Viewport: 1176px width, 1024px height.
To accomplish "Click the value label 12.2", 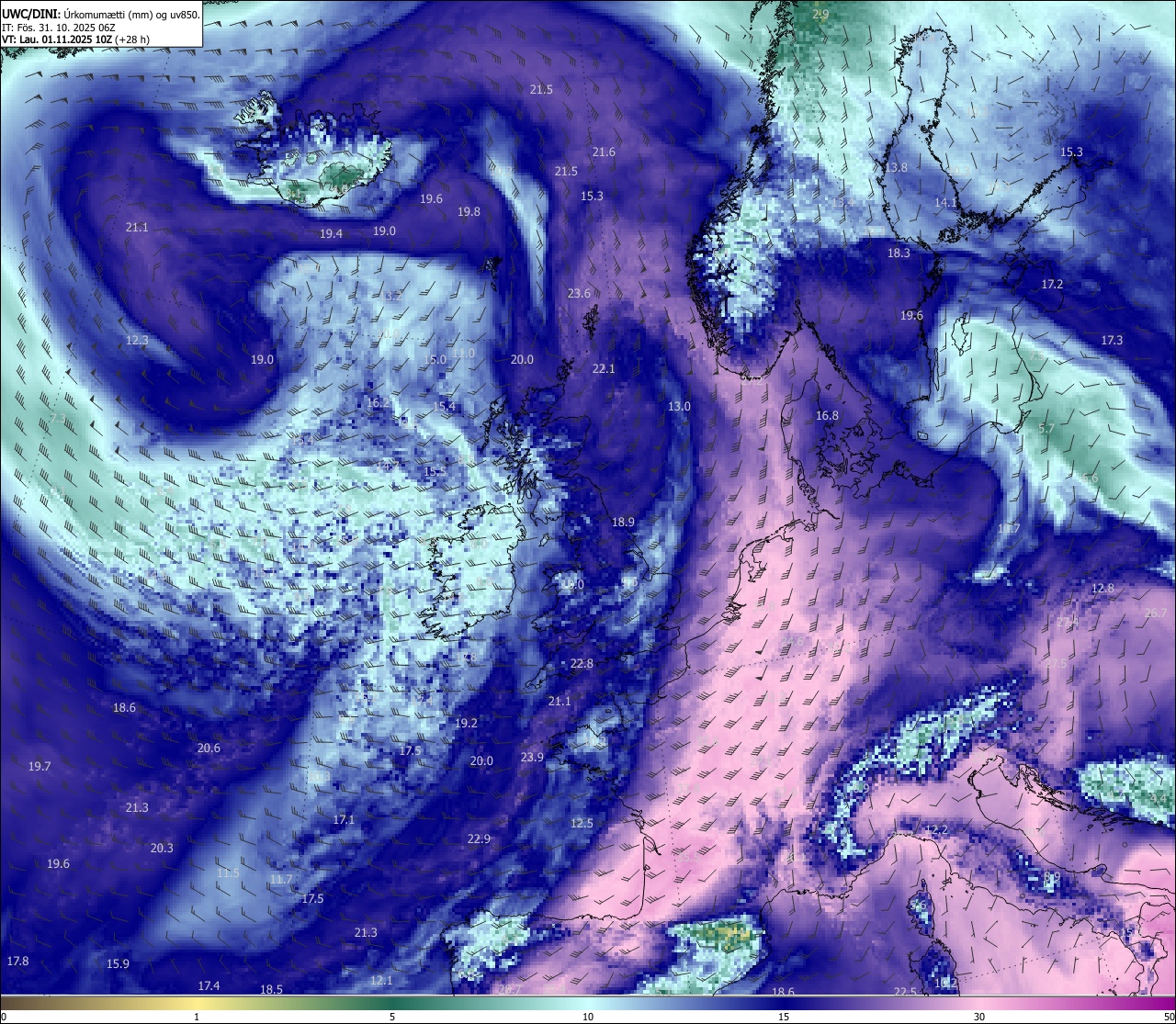I will point(936,829).
